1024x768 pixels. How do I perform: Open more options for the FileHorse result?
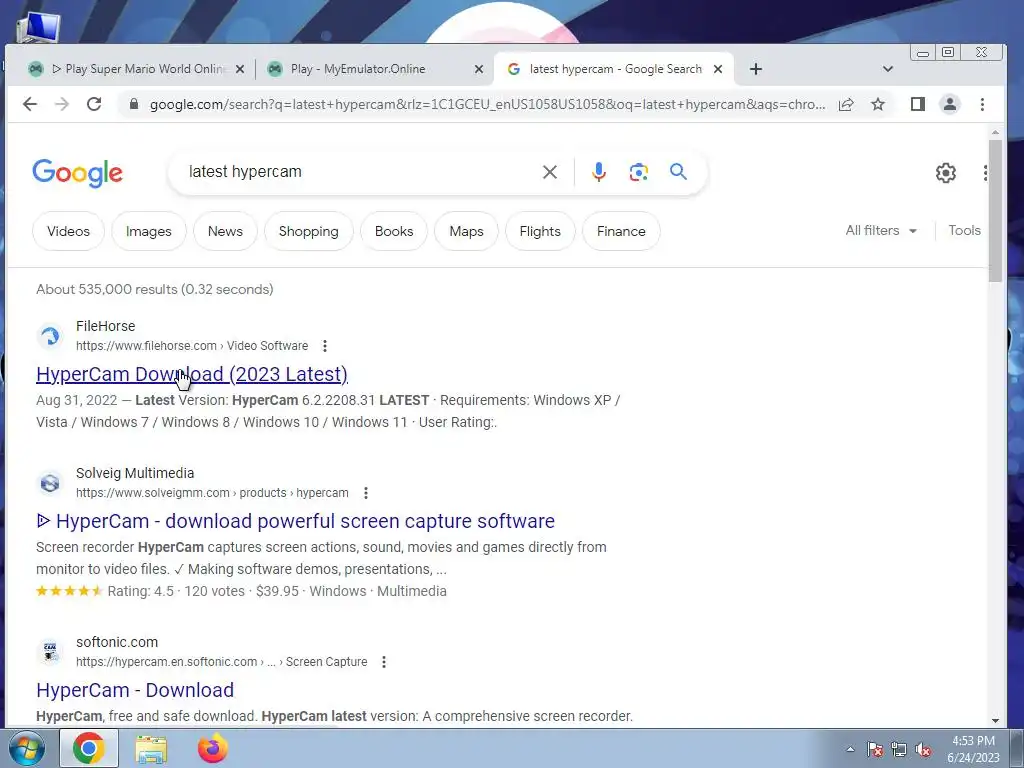coord(325,346)
